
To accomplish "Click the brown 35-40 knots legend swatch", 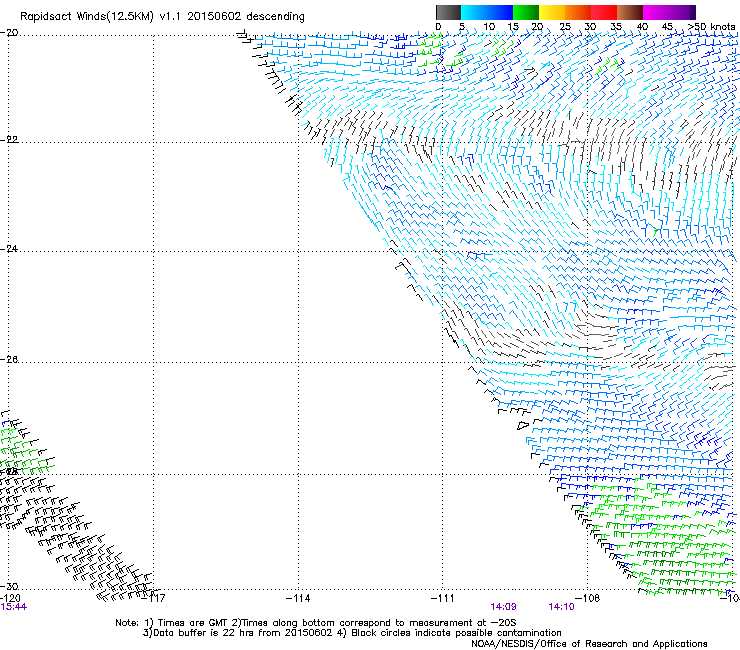I will (630, 12).
